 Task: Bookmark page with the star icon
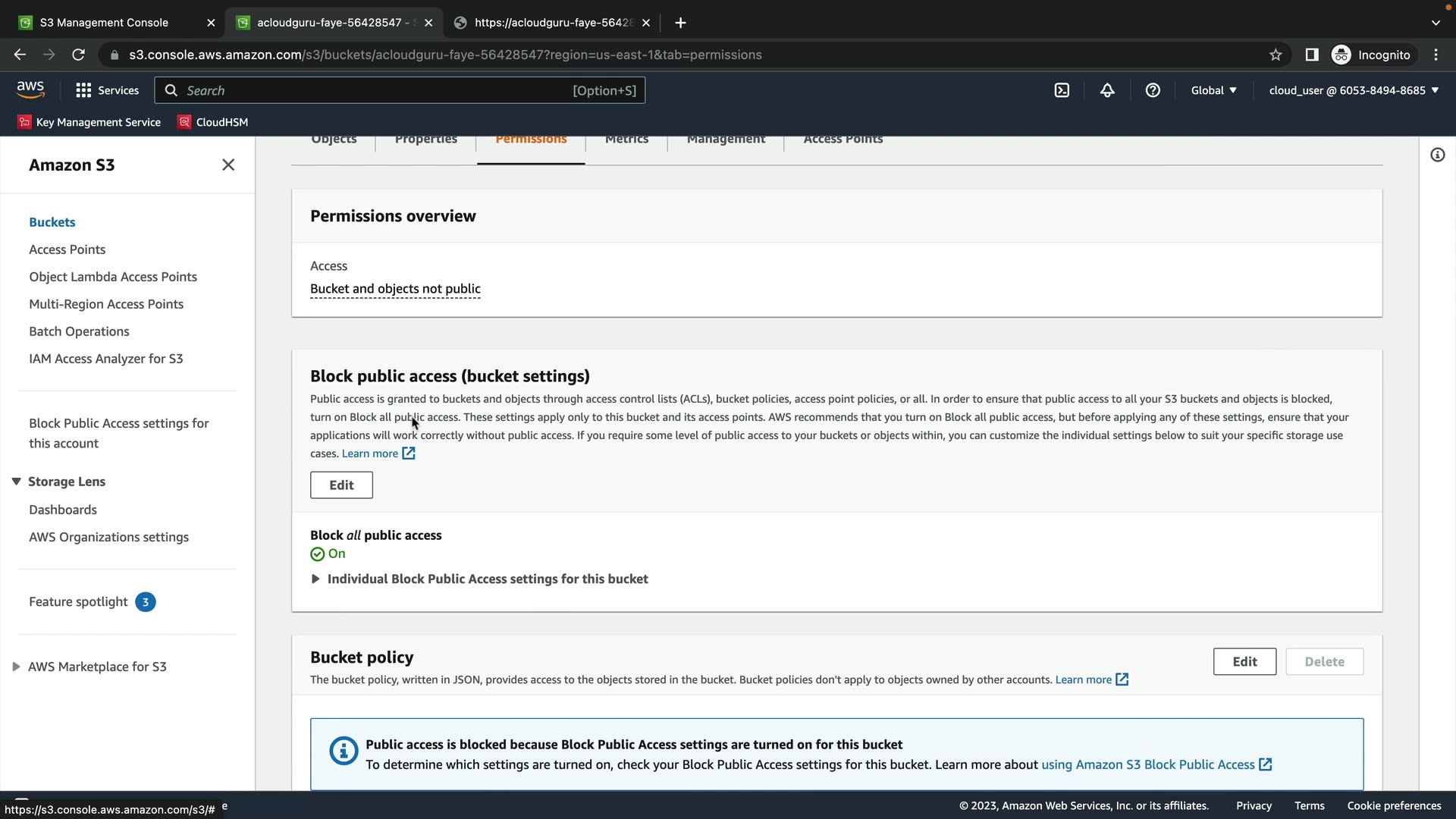tap(1276, 55)
